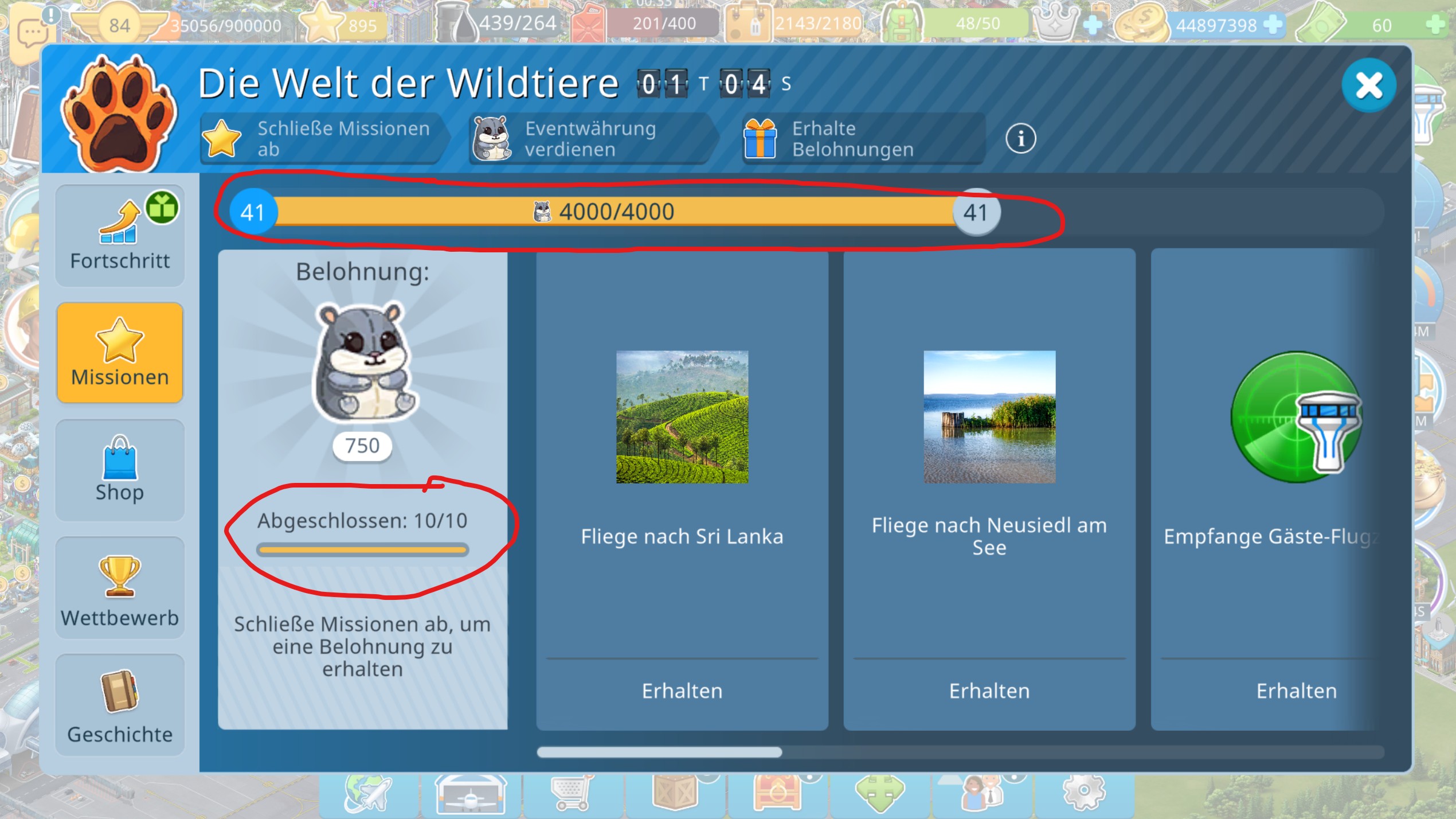Open the Fortschritt tab
The image size is (1456, 819).
[120, 236]
